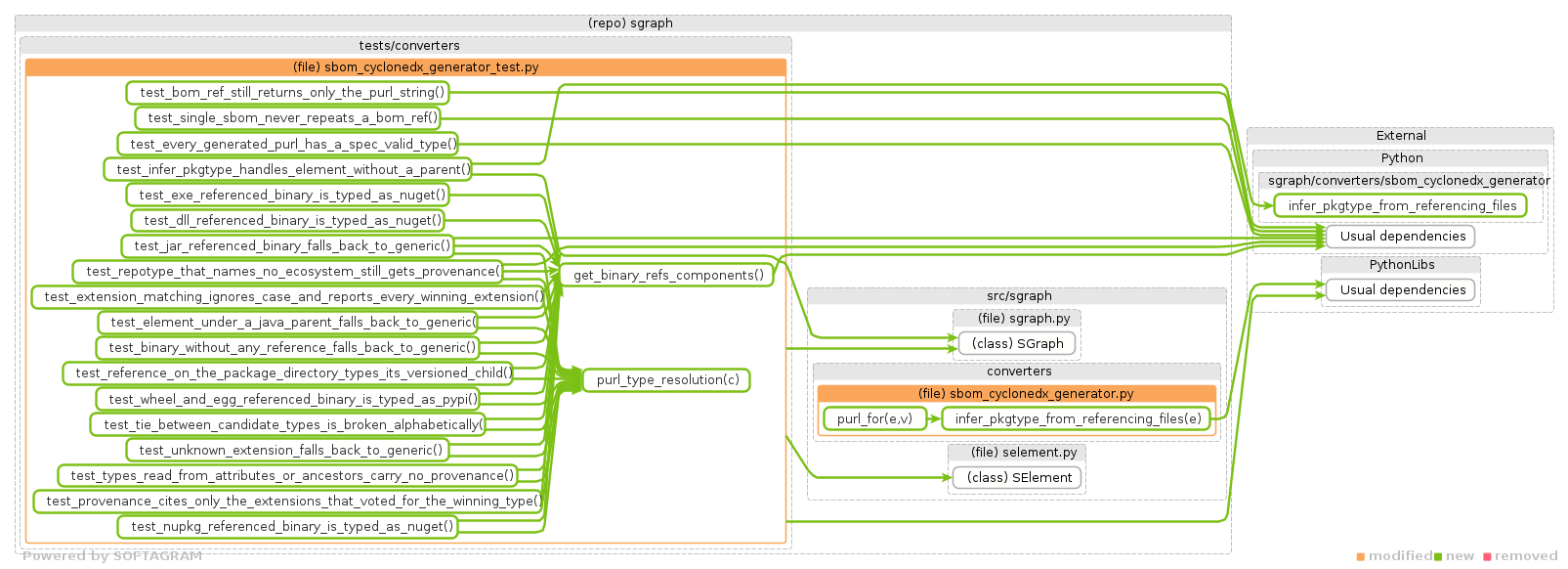The height and width of the screenshot is (569, 1568).
Task: Click (file) sbom_cyclonedx_generator.py orange header
Action: point(1017,393)
